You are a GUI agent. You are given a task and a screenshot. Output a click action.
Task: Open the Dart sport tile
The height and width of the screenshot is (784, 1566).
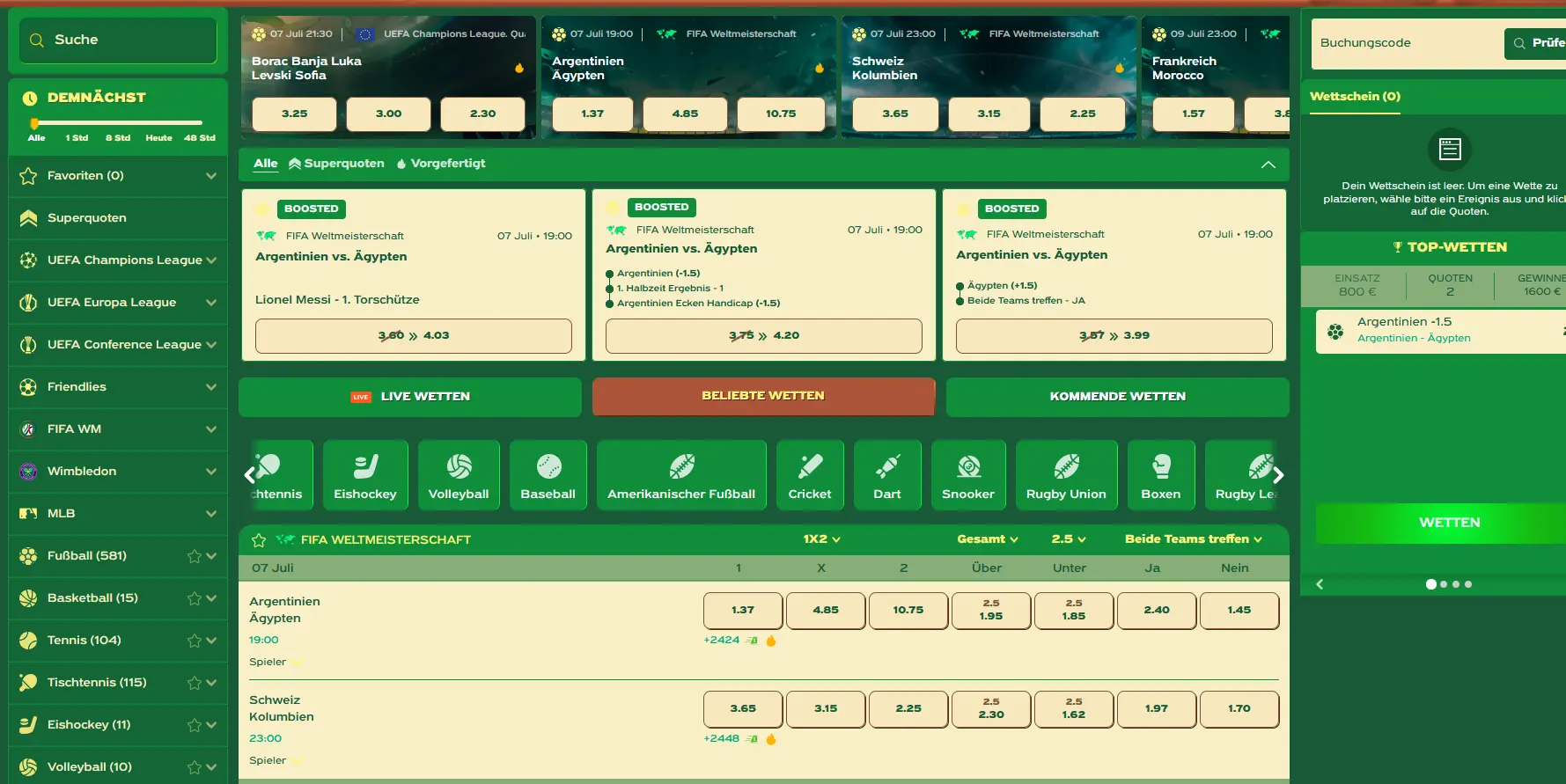coord(887,475)
